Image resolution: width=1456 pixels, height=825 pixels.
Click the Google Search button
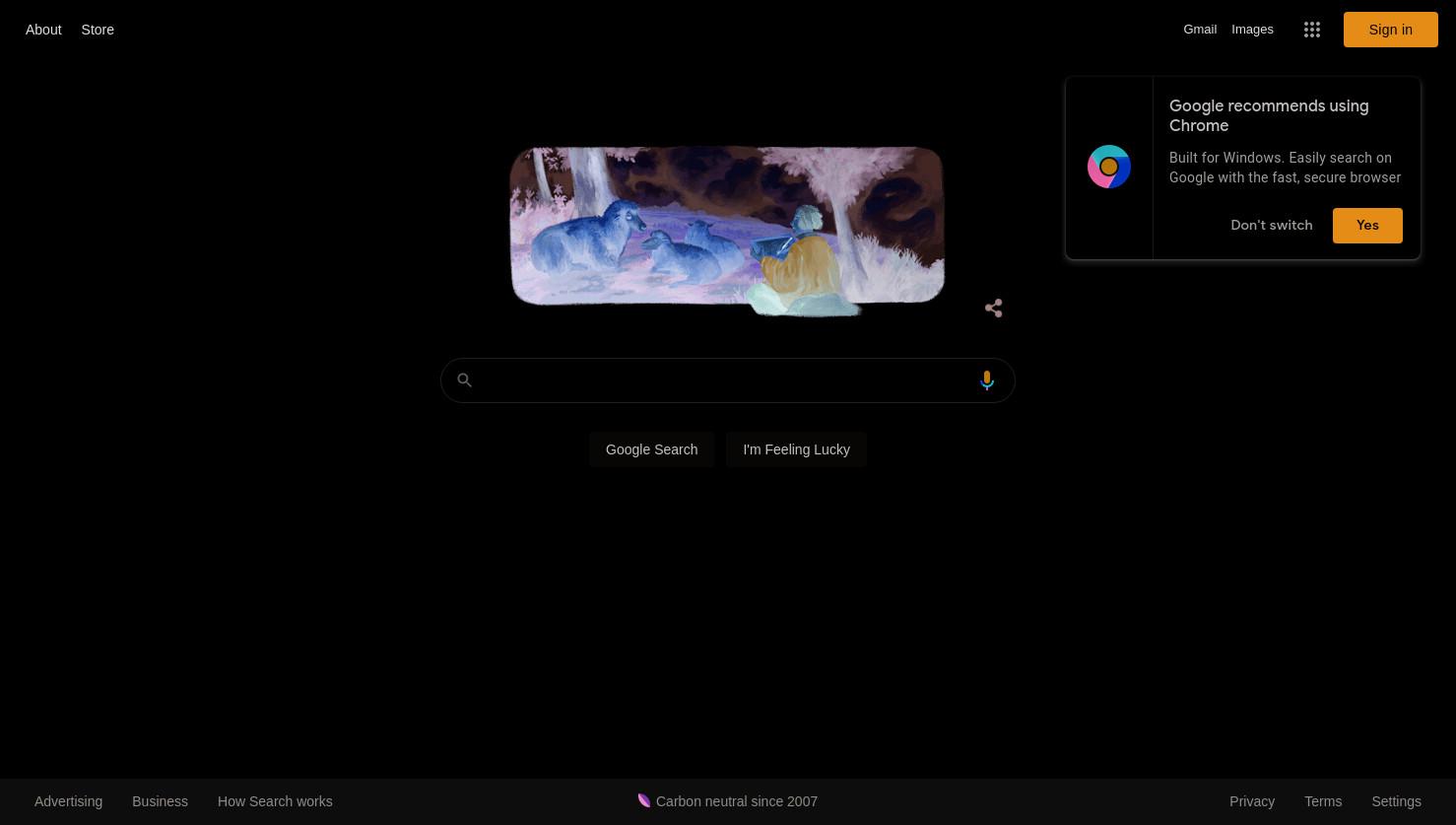651,449
